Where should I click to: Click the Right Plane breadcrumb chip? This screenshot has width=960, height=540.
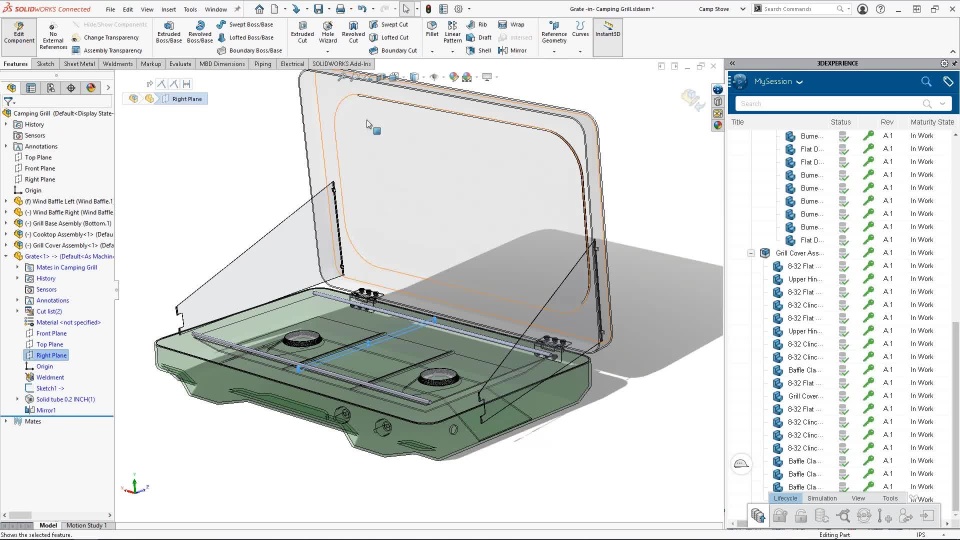[183, 99]
